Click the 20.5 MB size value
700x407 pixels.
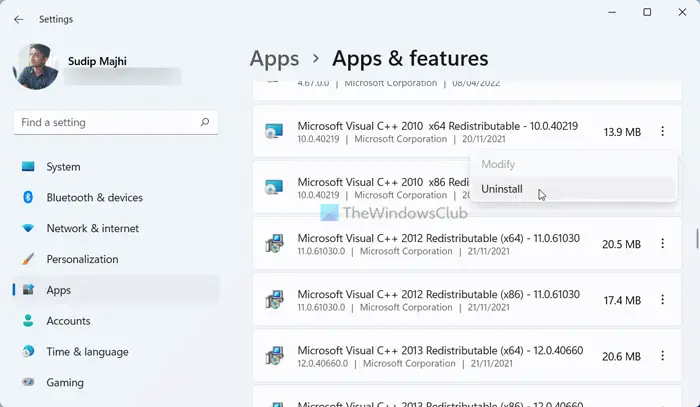click(x=621, y=244)
